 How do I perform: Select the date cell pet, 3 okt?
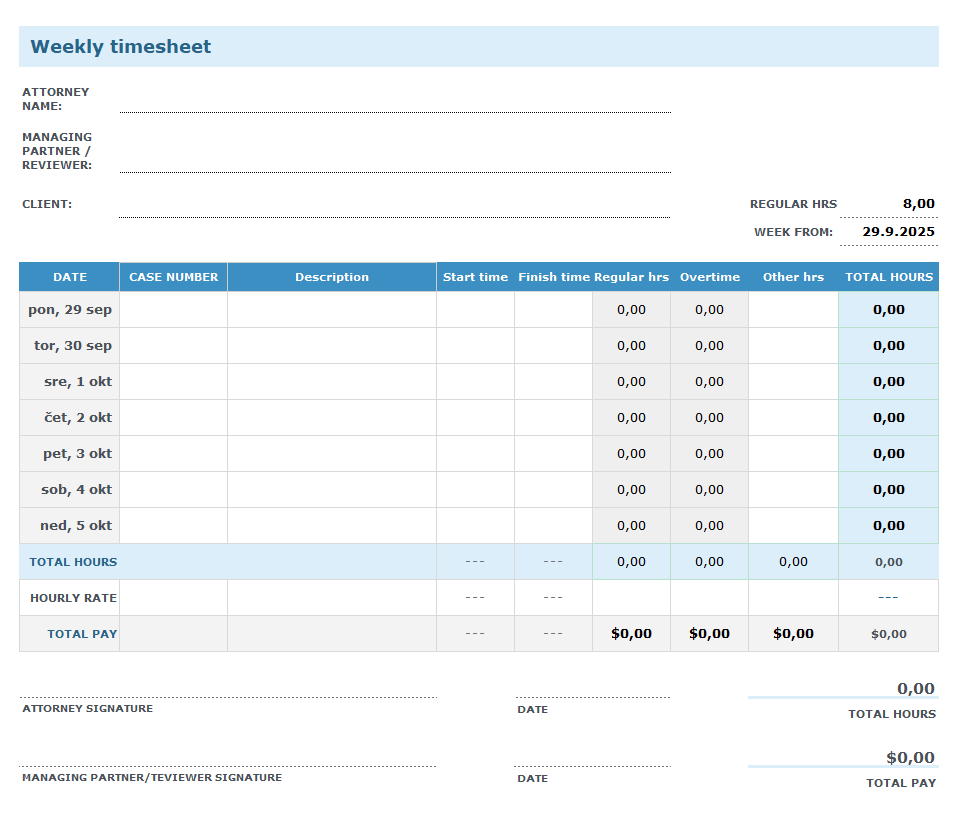coord(69,454)
